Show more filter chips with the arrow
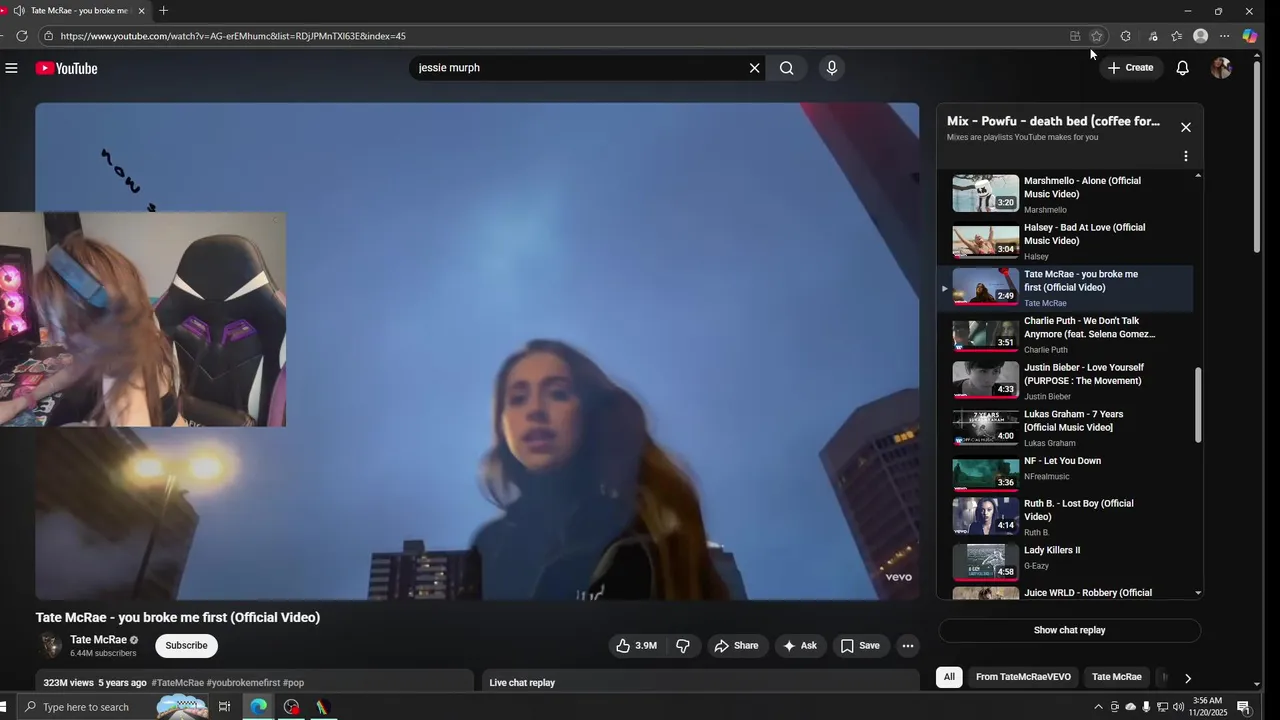 coord(1187,678)
